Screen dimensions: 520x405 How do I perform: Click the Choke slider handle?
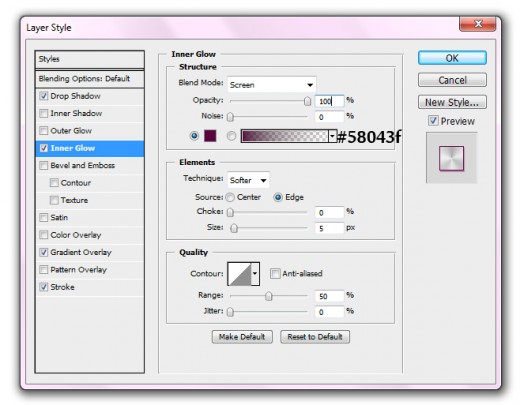pos(230,212)
